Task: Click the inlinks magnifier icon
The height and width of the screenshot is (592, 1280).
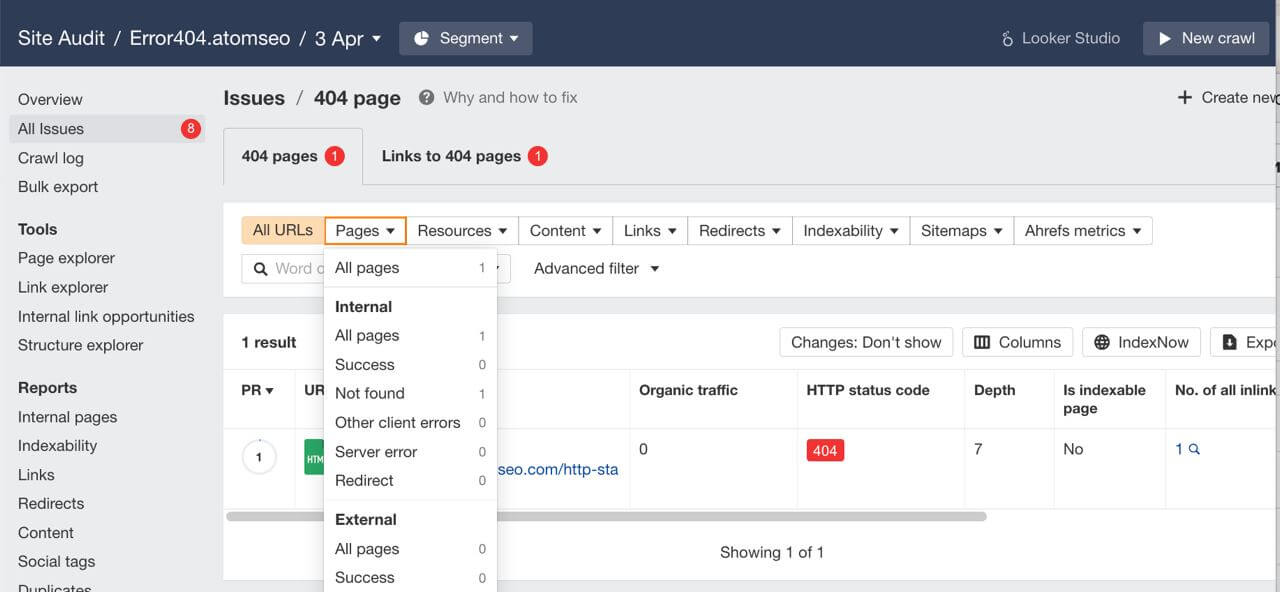Action: click(1194, 450)
